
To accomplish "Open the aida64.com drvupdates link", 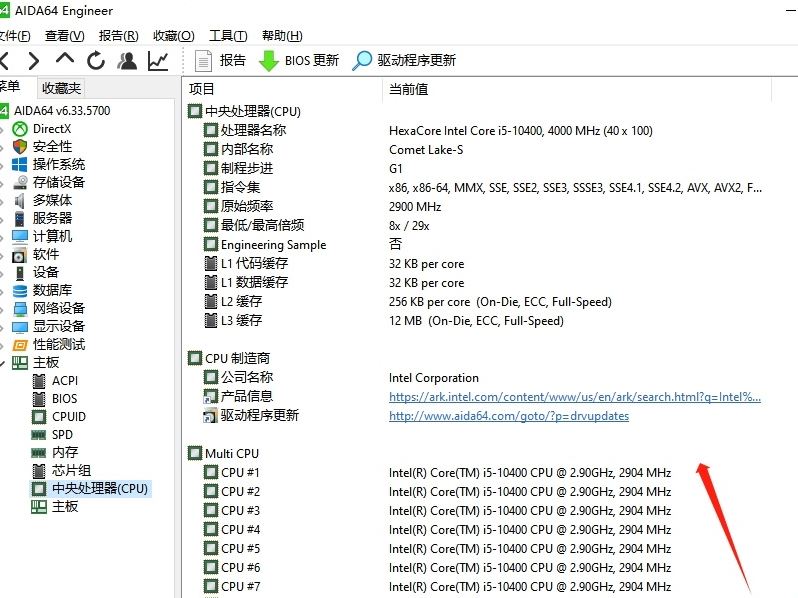I will tap(509, 416).
